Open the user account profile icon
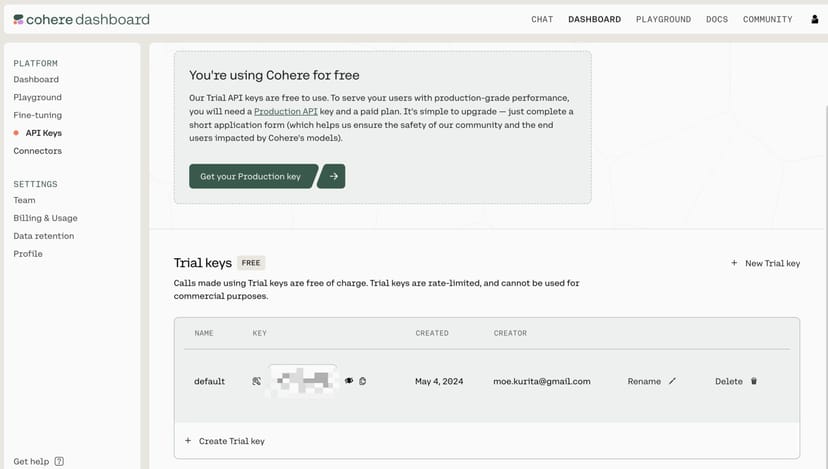Screen dimensions: 828x469 814,19
